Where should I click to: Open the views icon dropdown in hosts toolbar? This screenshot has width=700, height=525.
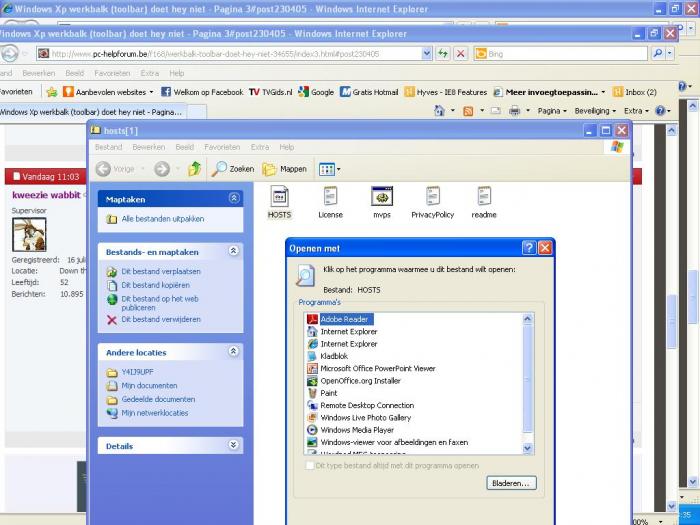click(329, 169)
